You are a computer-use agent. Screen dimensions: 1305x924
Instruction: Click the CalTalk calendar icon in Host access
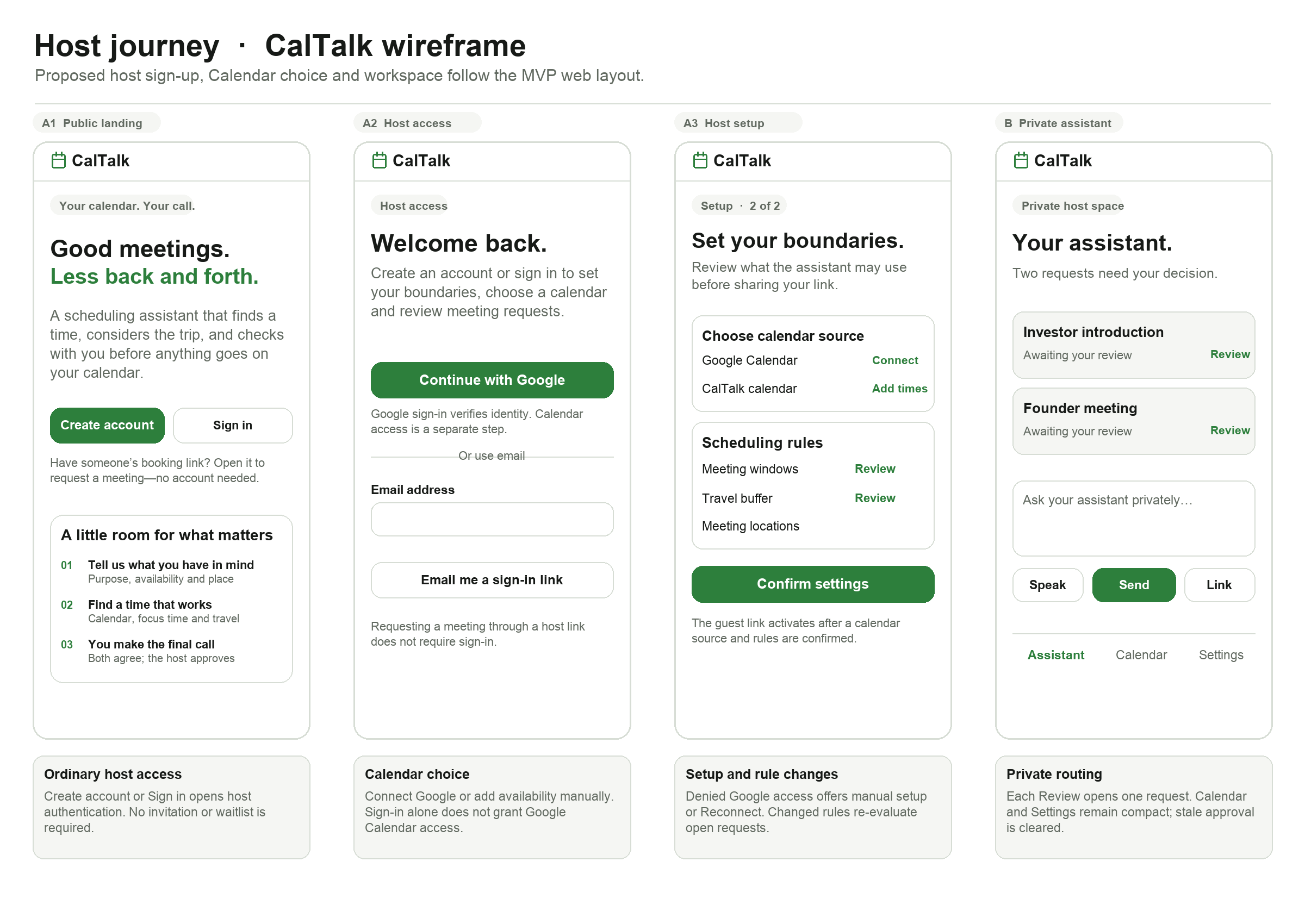coord(379,160)
